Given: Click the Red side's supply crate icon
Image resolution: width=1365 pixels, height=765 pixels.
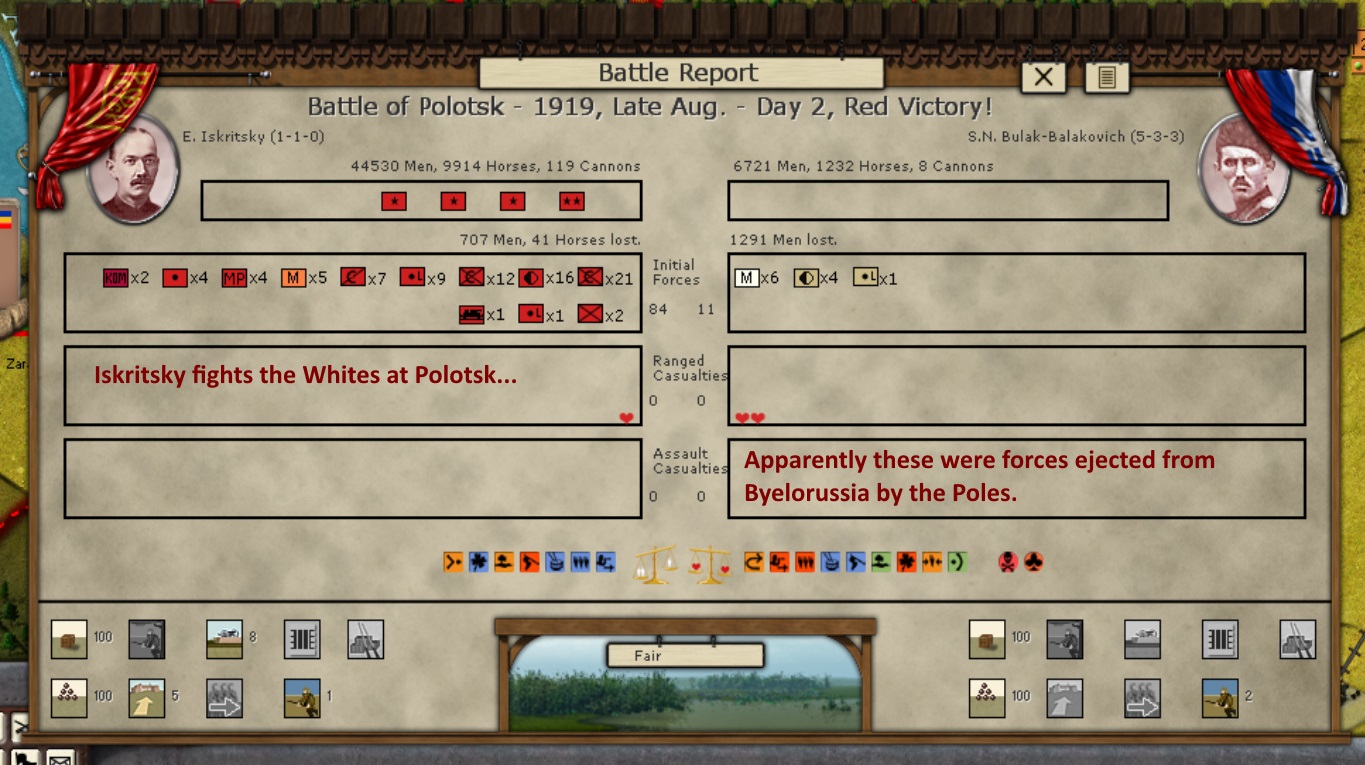Looking at the screenshot, I should [69, 639].
